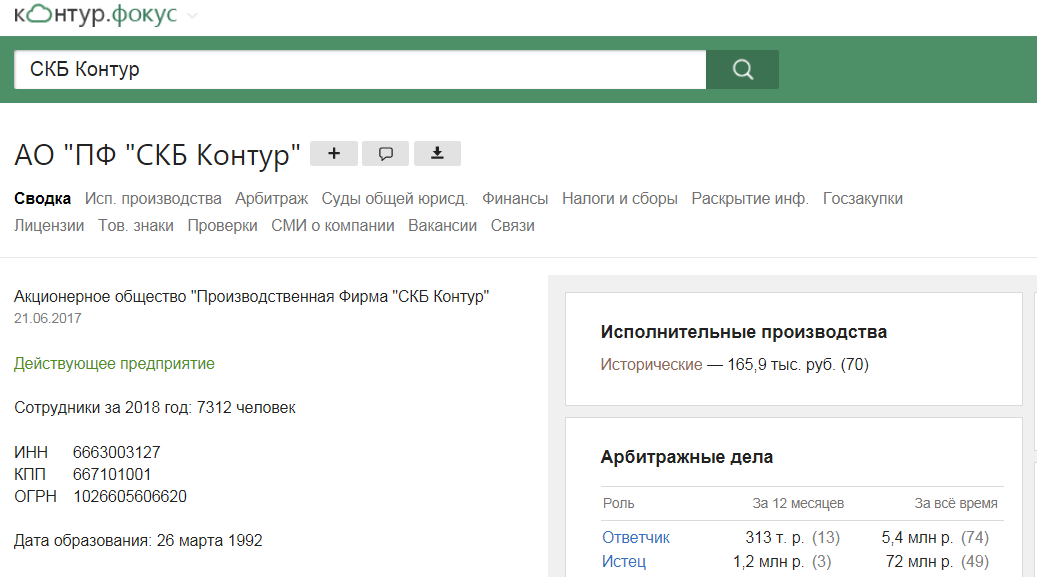This screenshot has height=577, width=1037.
Task: Click the КПП value 667101001
Action: click(x=112, y=474)
